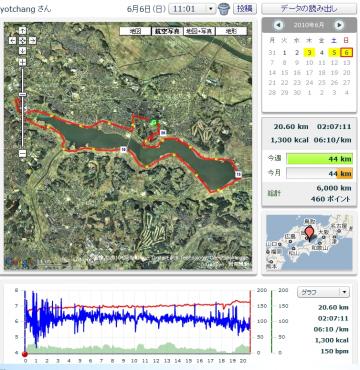Pan the map down with the arrow
Image resolution: width=360 pixels, height=370 pixels.
pyautogui.click(x=22, y=51)
